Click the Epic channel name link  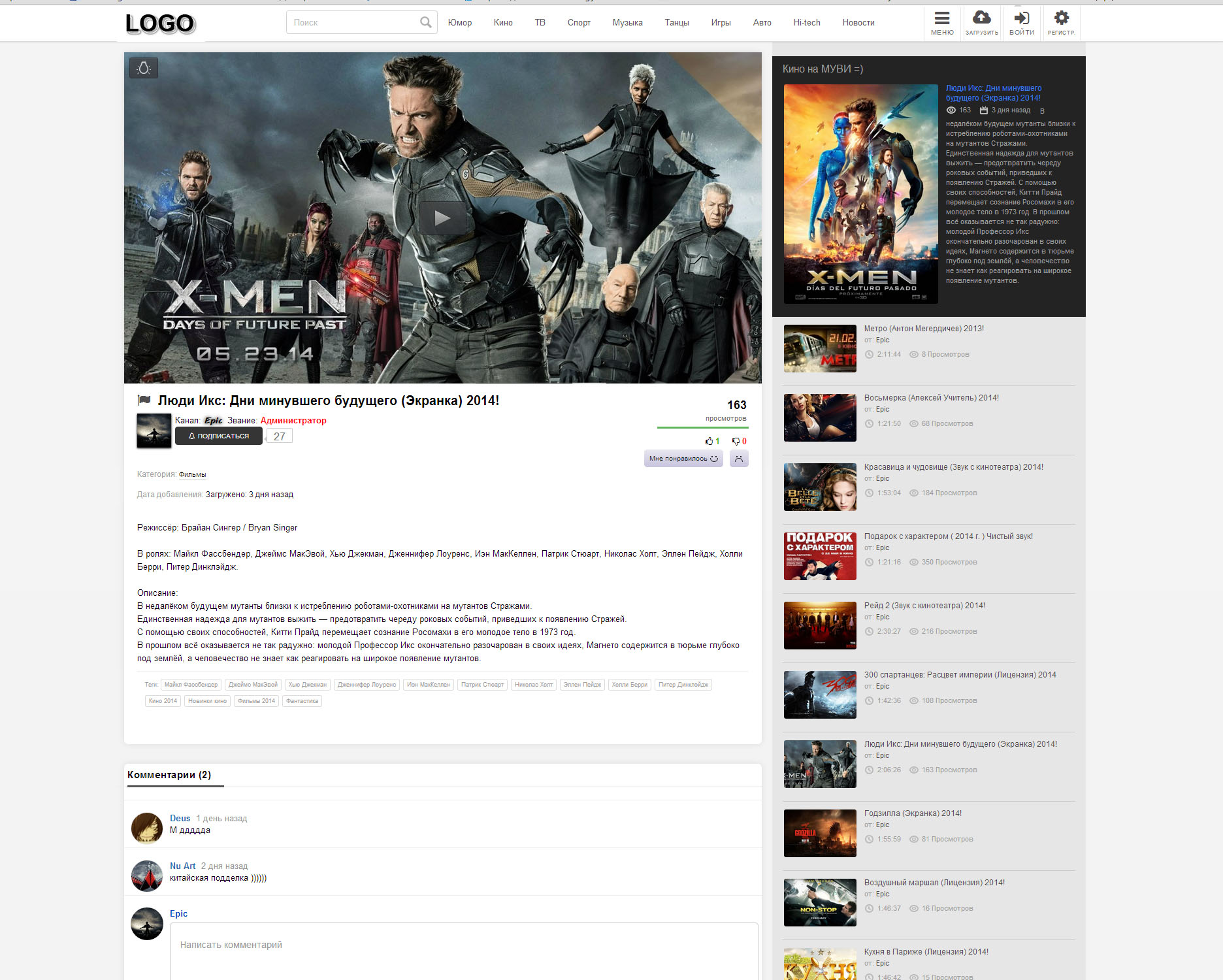point(214,421)
